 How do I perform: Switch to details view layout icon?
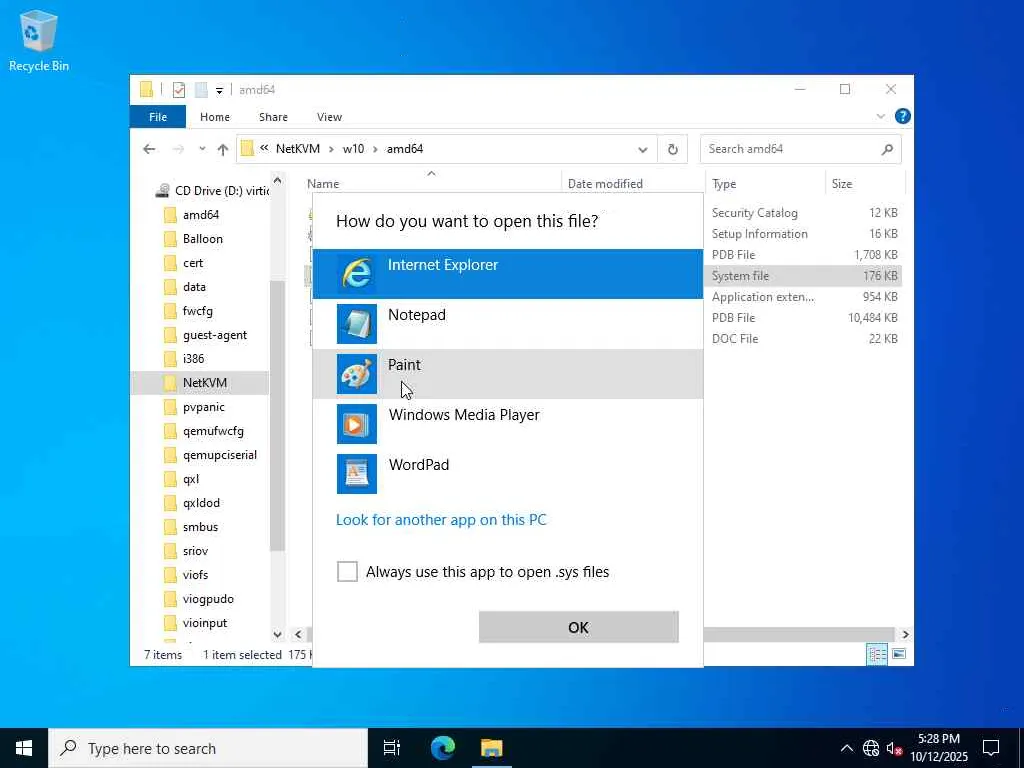876,654
